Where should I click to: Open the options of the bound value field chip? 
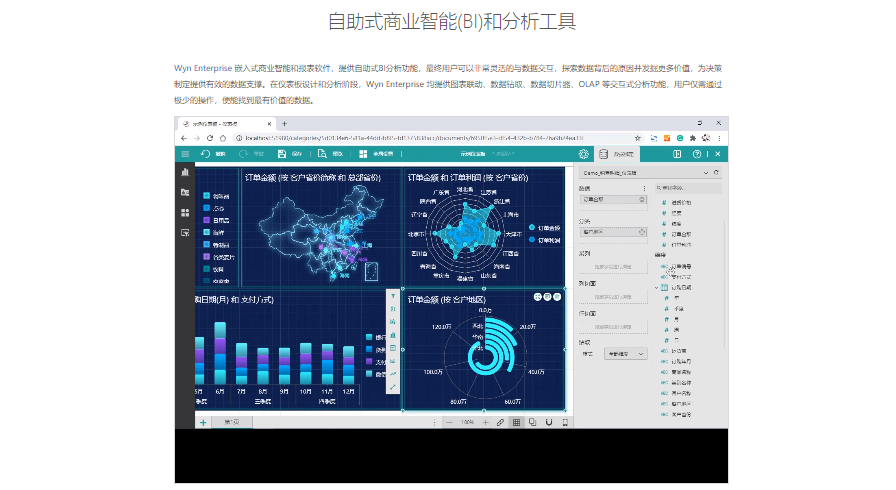point(642,199)
